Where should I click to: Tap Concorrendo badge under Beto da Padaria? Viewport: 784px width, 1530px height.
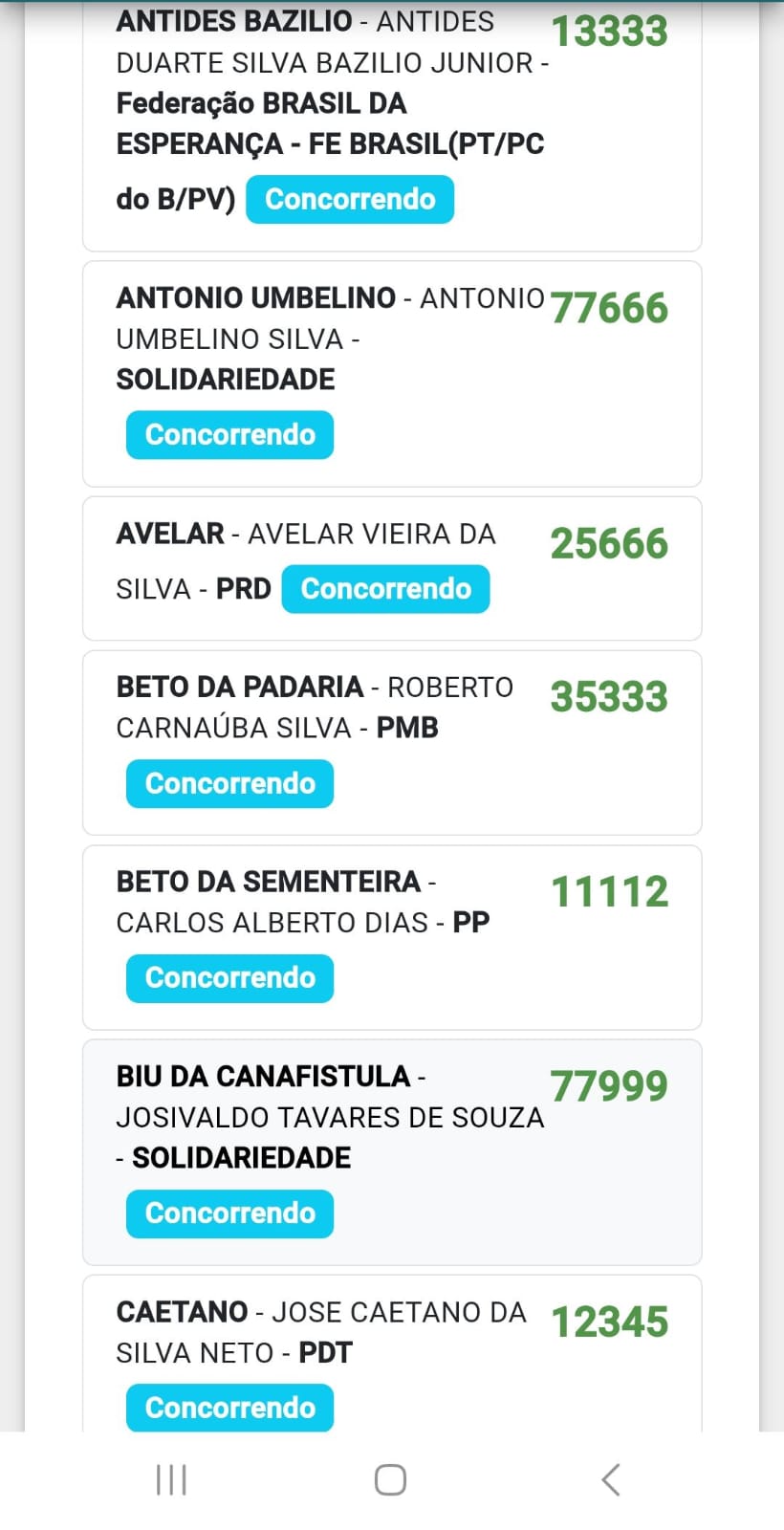pos(229,784)
